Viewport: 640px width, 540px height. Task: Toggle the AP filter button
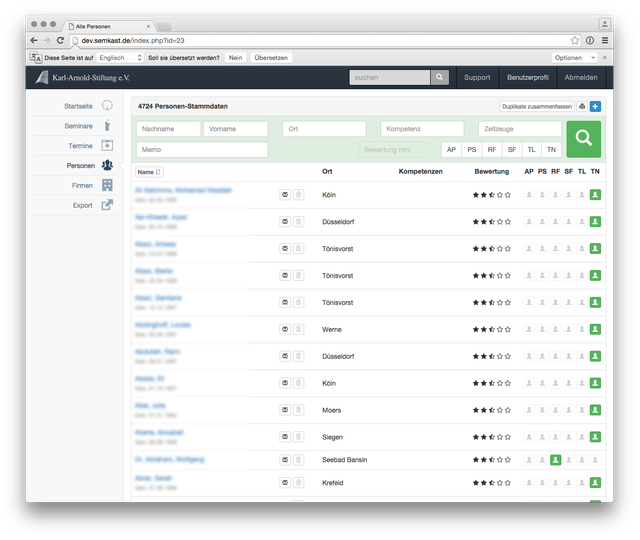coord(452,150)
